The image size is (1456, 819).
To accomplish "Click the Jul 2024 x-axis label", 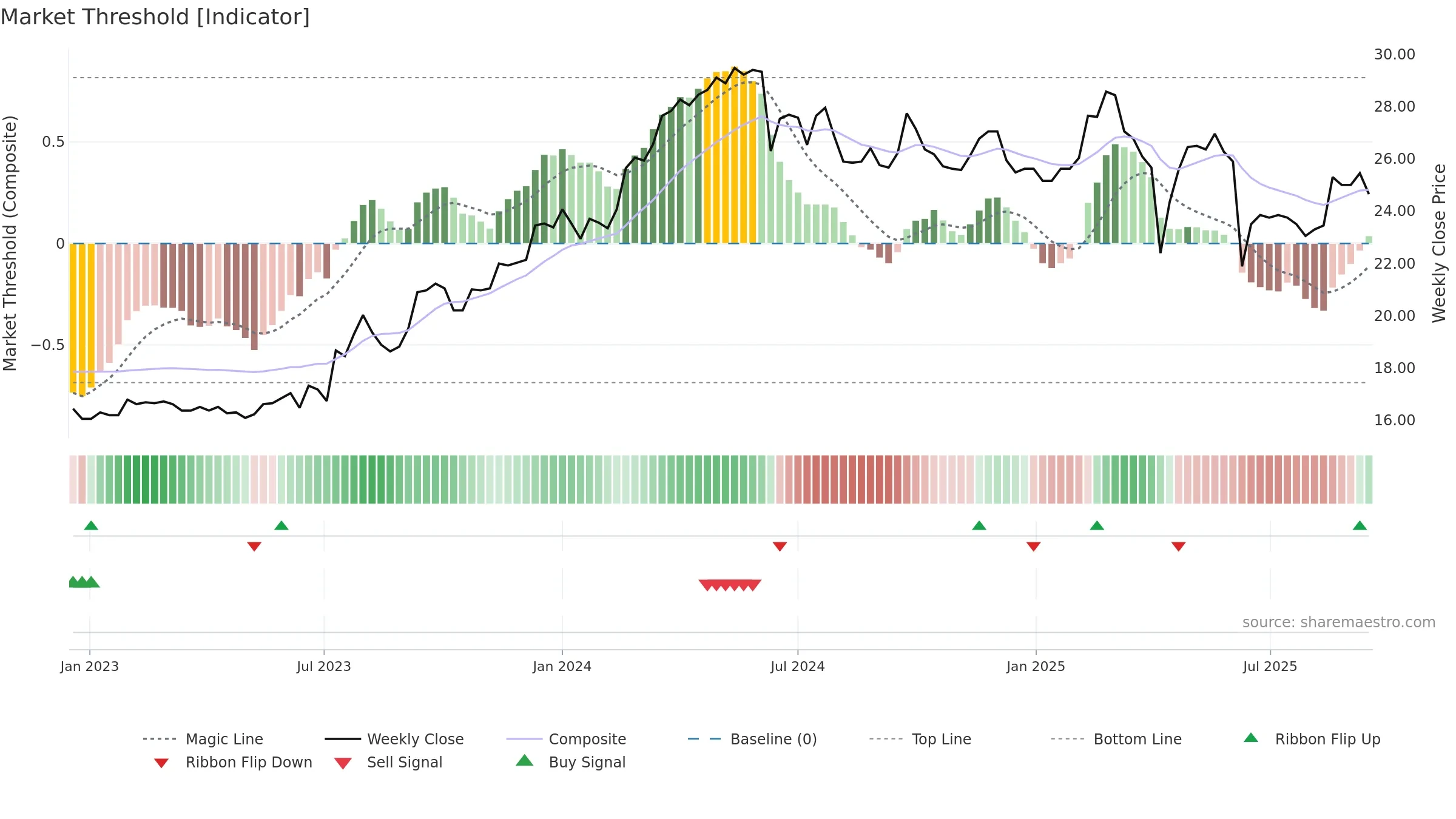I will (798, 666).
